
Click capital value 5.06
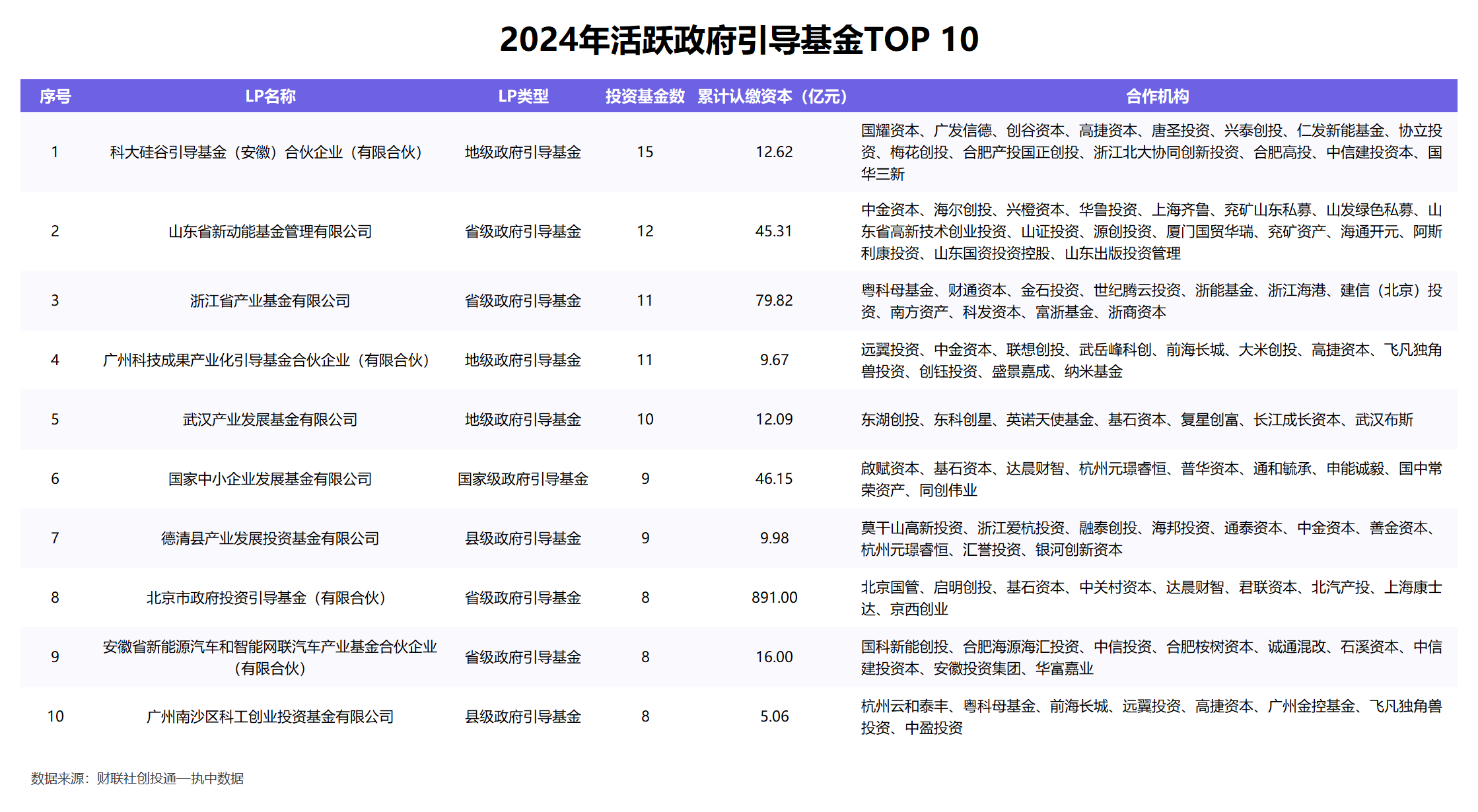click(774, 717)
